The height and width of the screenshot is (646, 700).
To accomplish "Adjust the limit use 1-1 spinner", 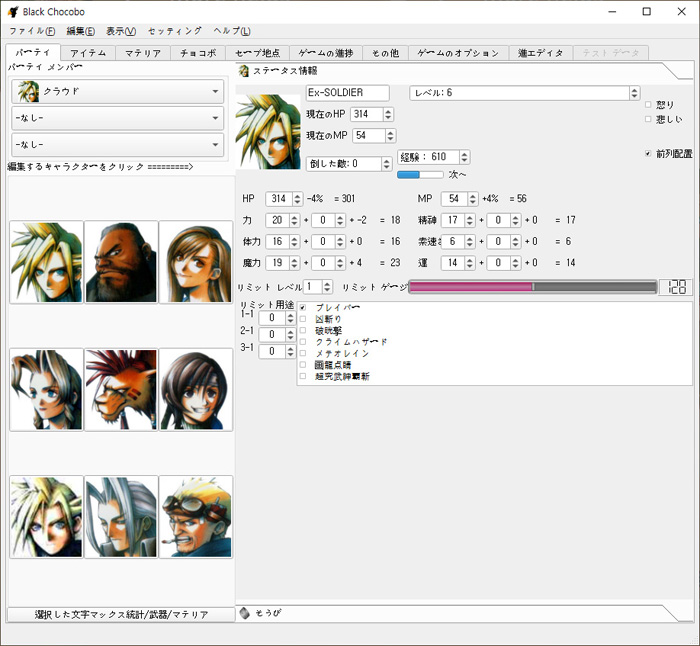I will pos(277,318).
